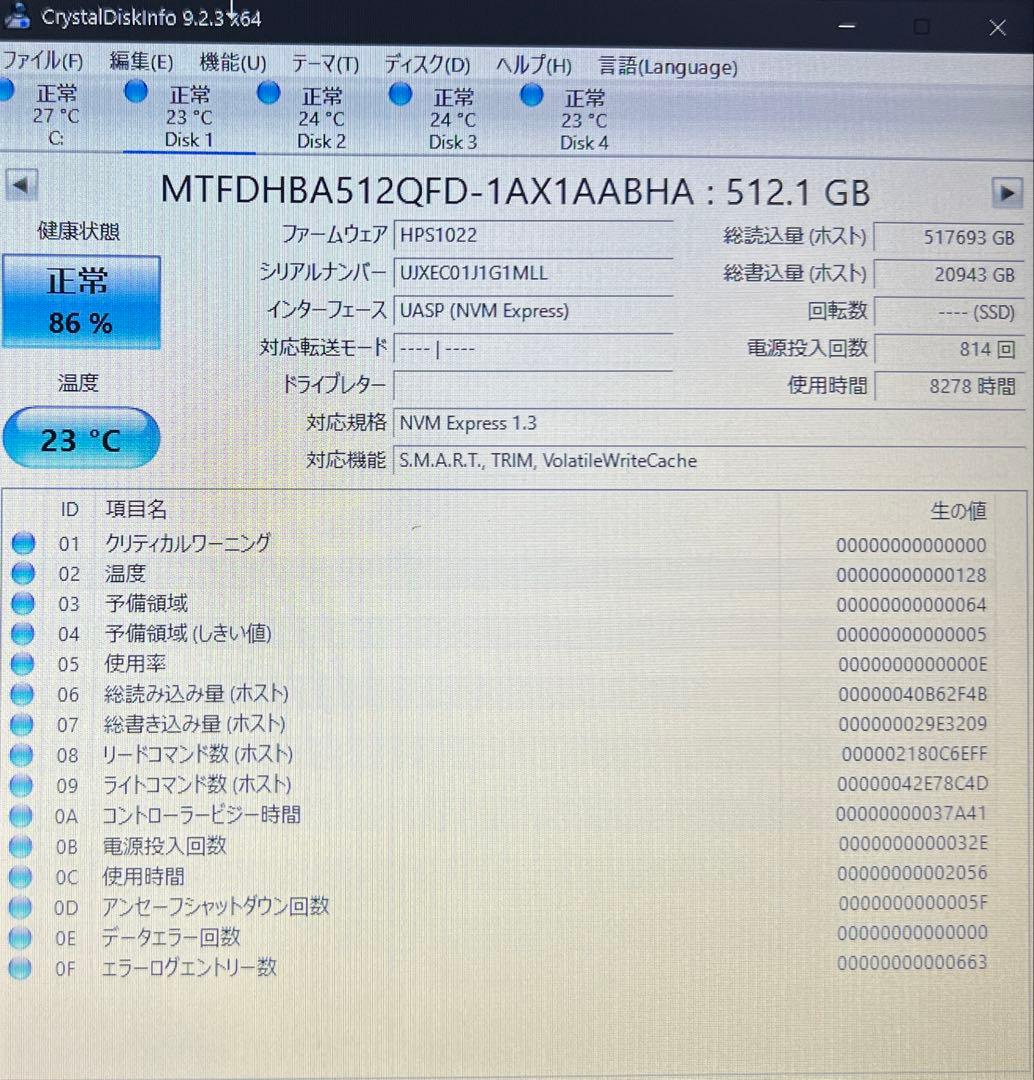Open the ディスク(D) menu

tap(427, 65)
